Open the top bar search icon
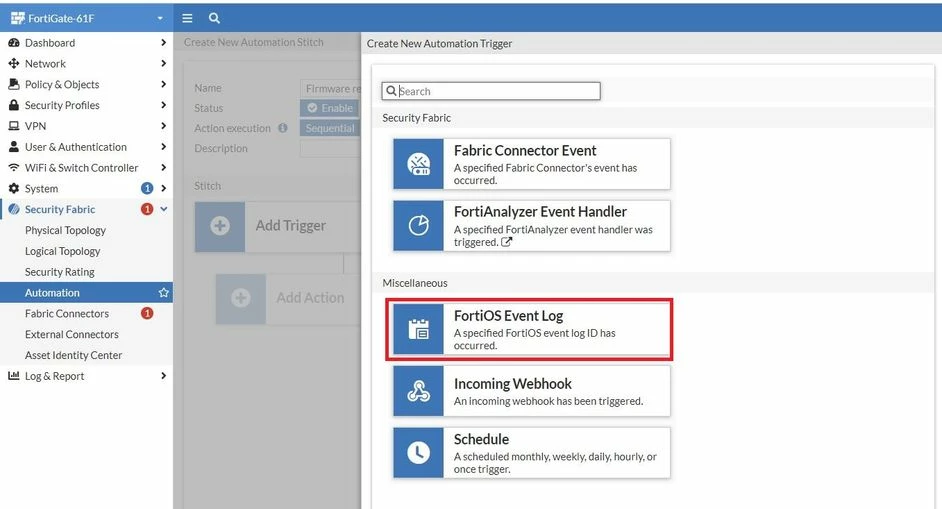This screenshot has height=509, width=942. point(214,18)
